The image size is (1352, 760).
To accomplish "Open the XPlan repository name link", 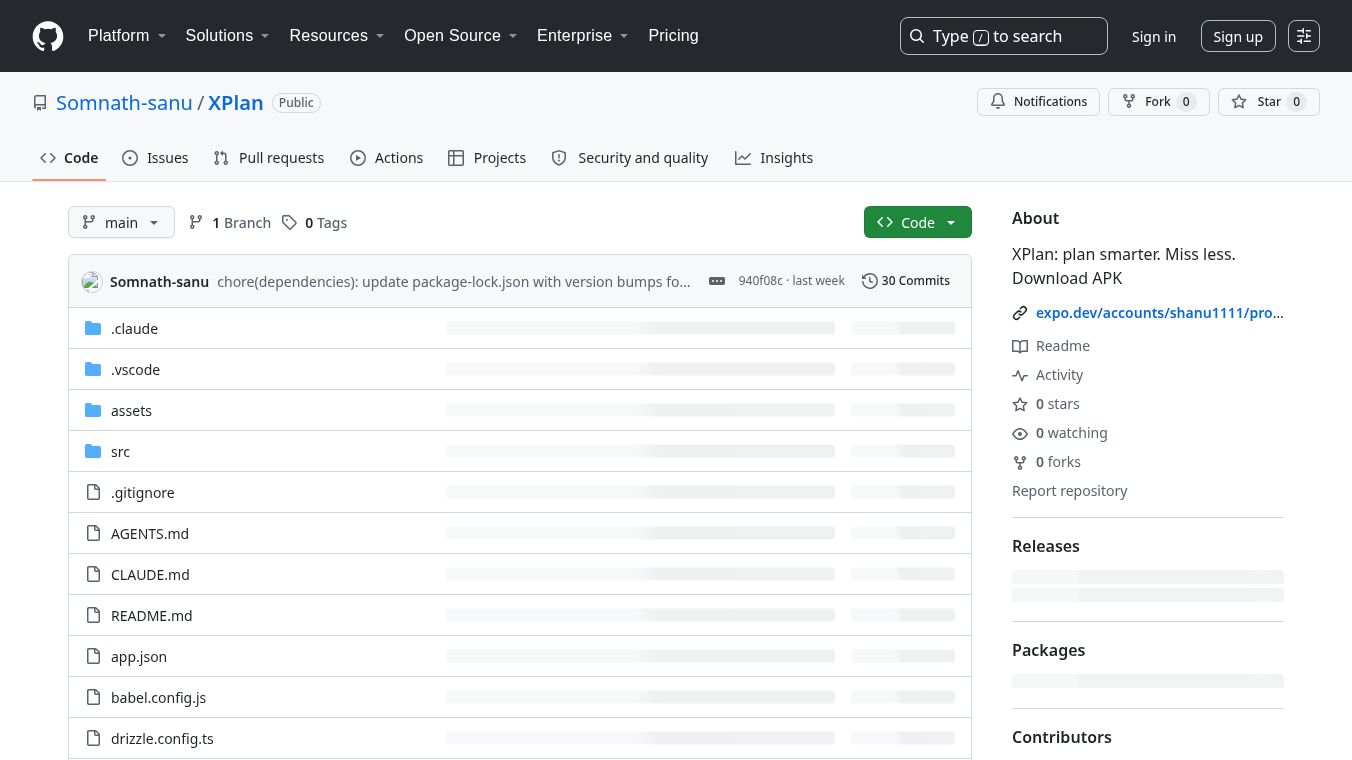I will tap(235, 103).
